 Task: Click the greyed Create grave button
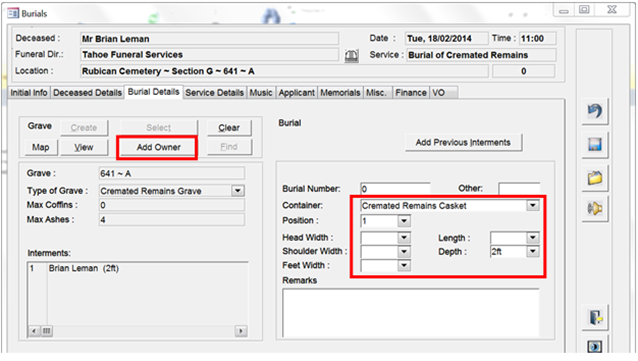[84, 128]
